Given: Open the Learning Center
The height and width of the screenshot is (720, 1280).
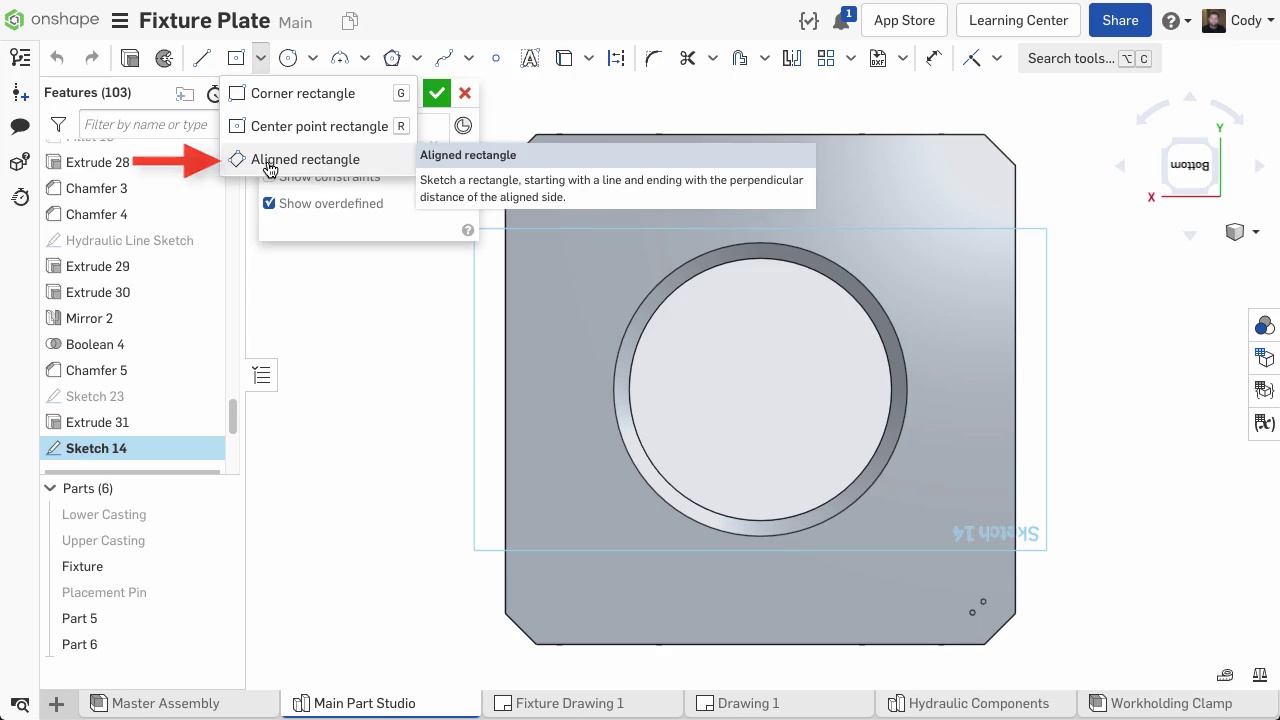Looking at the screenshot, I should [x=1018, y=20].
